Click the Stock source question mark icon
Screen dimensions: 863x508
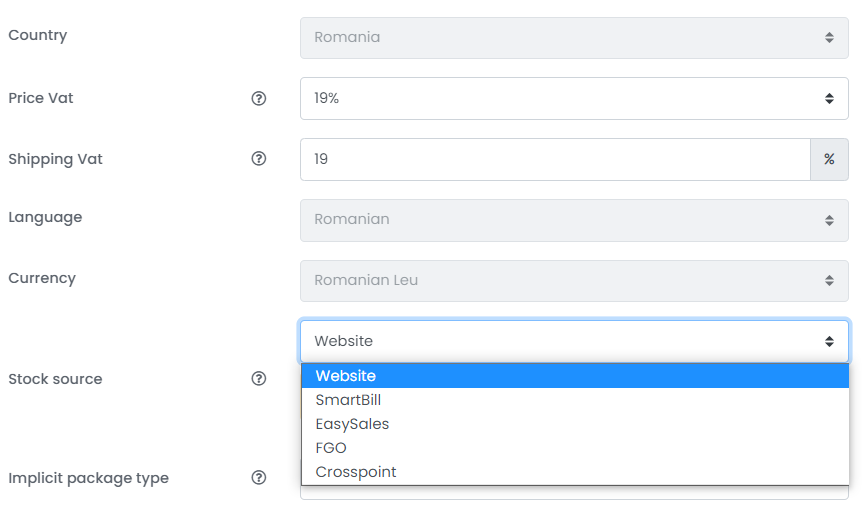259,379
